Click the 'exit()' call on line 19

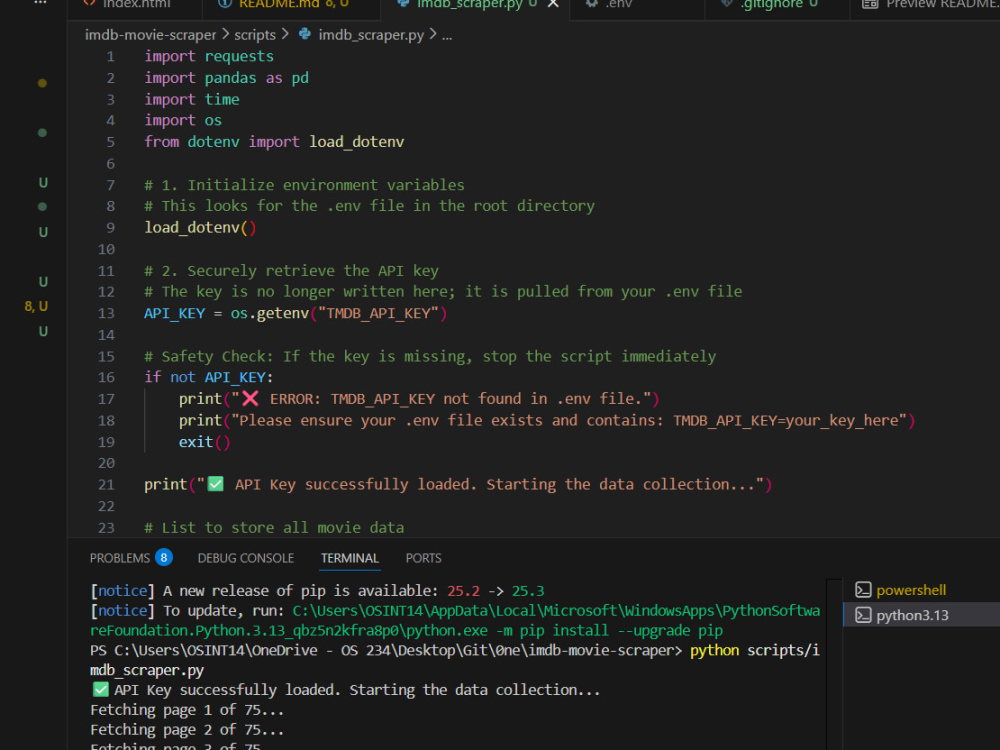click(204, 442)
